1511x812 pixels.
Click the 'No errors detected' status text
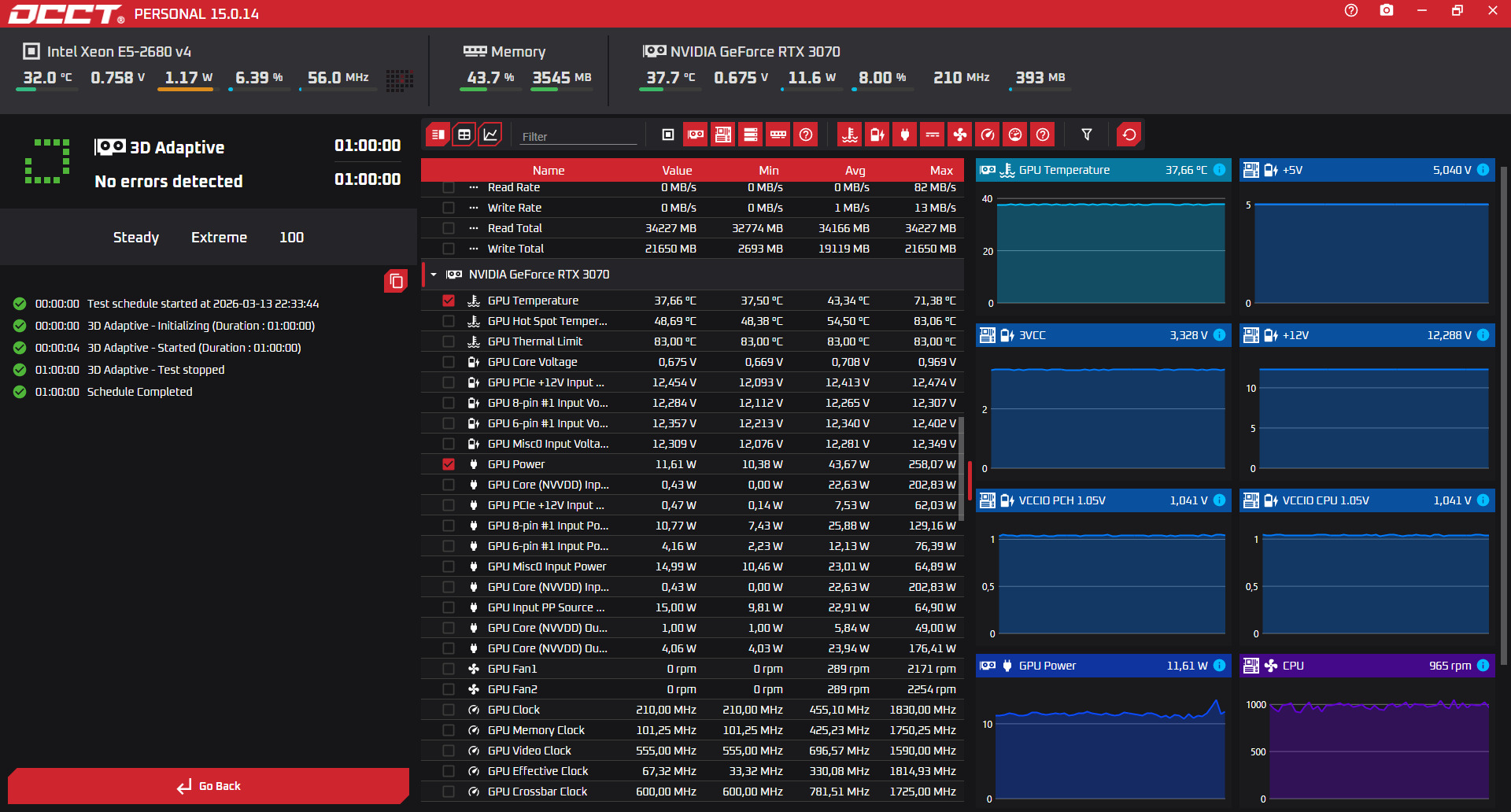click(168, 182)
